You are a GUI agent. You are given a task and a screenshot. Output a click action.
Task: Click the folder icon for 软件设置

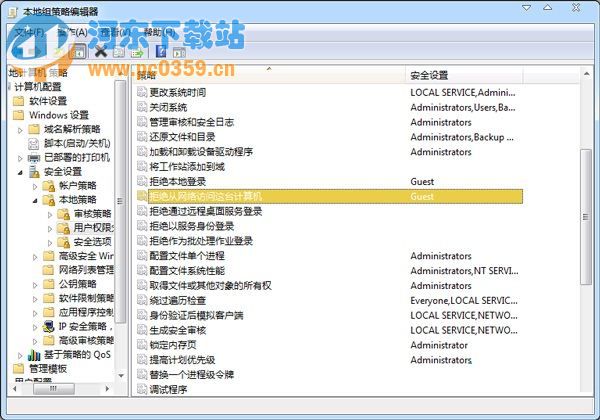pos(18,101)
